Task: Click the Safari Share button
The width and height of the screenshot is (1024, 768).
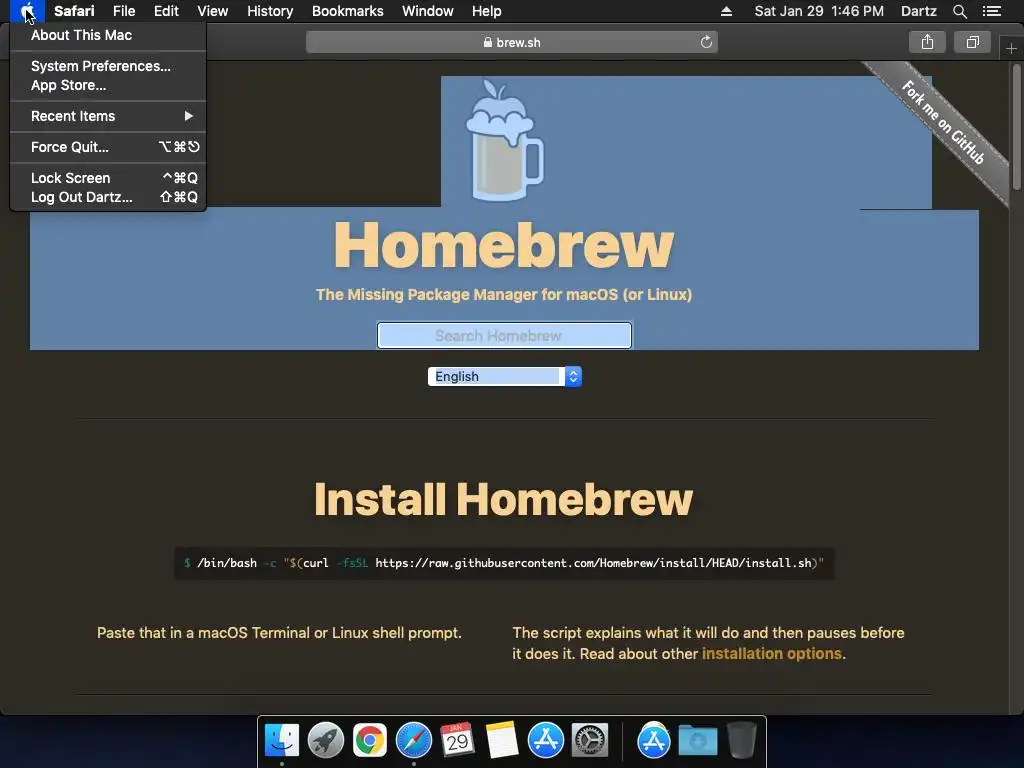Action: point(927,42)
